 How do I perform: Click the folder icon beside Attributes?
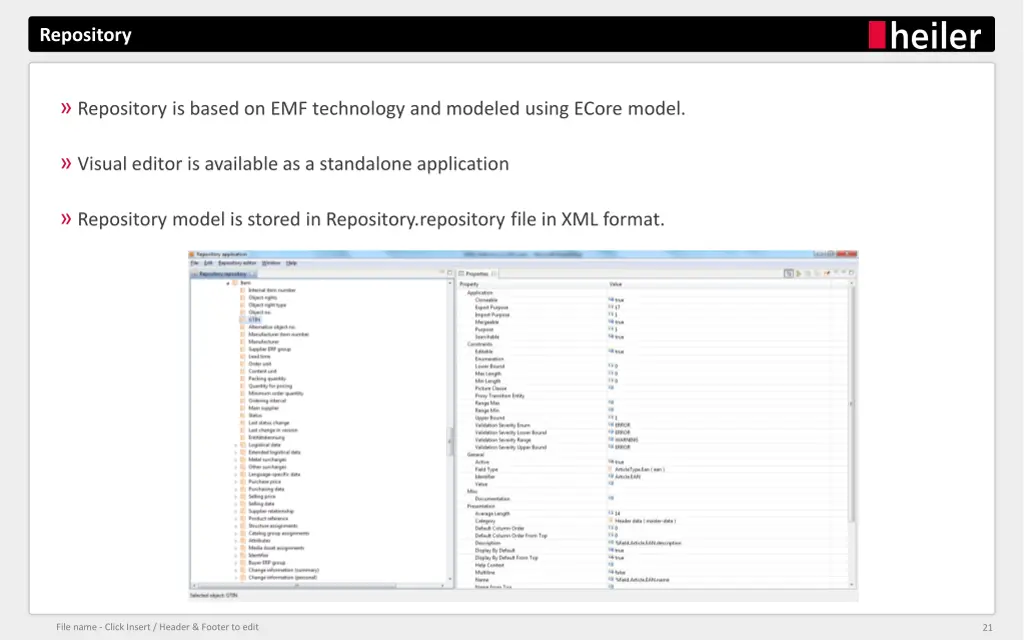coord(243,541)
